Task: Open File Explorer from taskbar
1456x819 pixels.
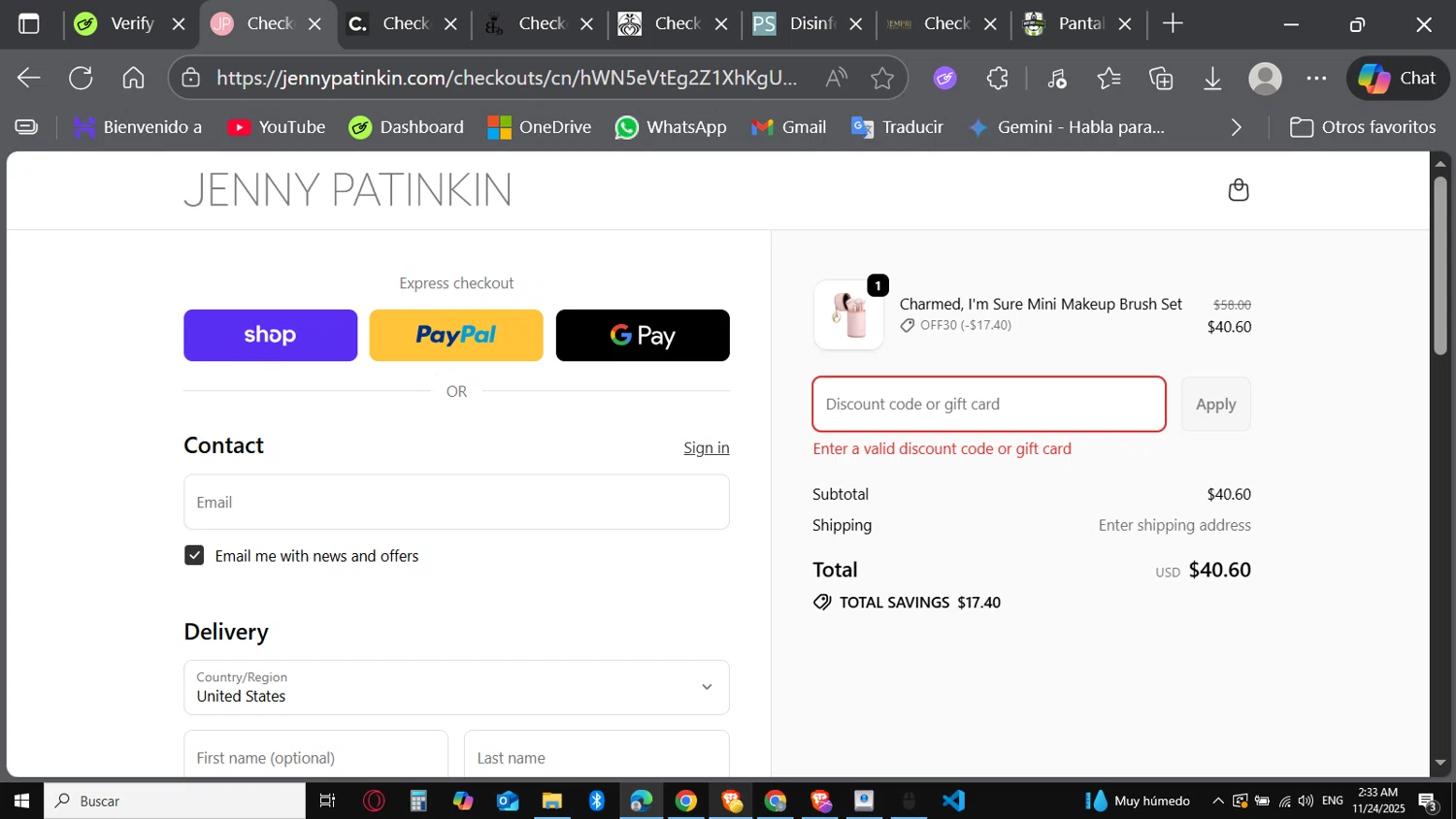Action: point(551,801)
